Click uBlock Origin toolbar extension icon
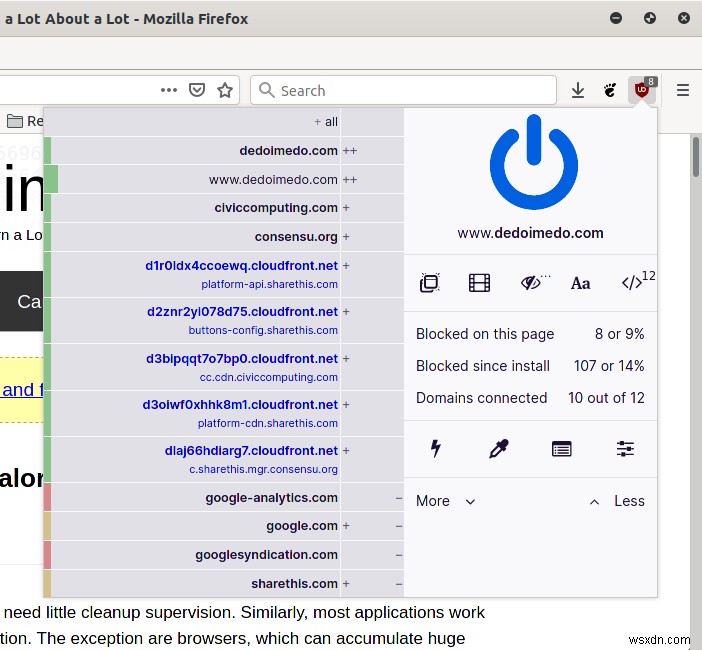702x650 pixels. [642, 90]
